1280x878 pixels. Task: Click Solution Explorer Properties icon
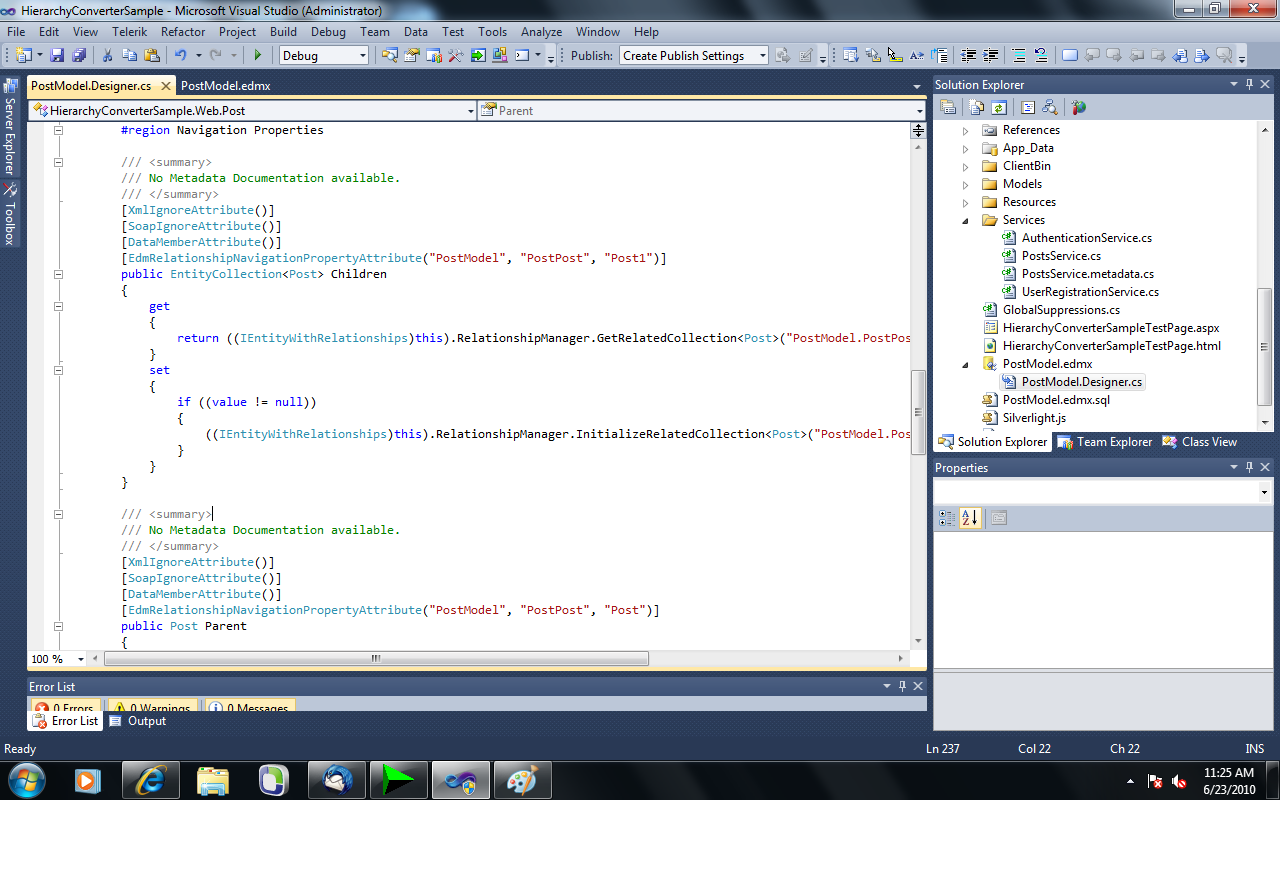(948, 107)
